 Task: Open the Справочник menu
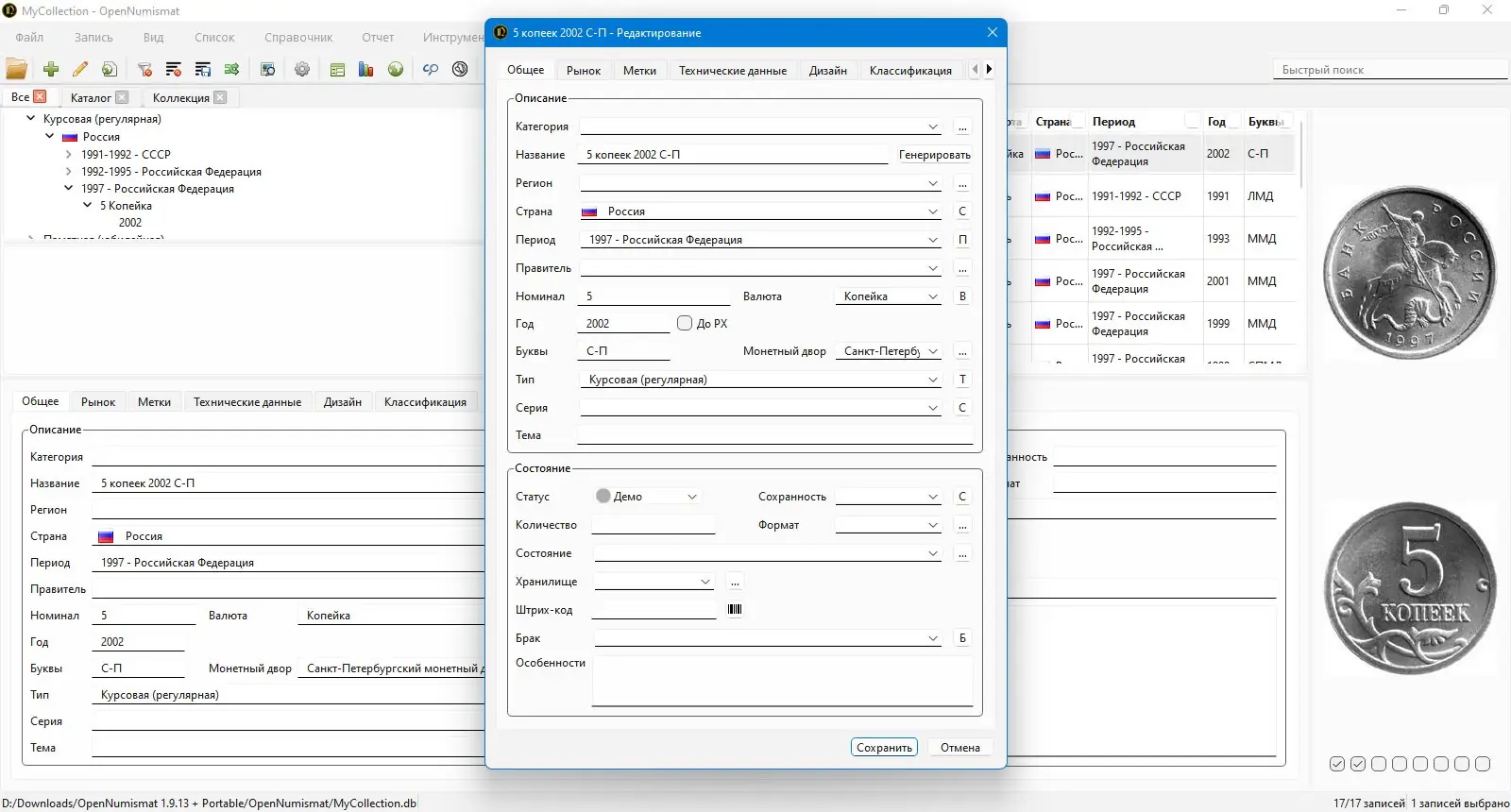click(x=298, y=38)
